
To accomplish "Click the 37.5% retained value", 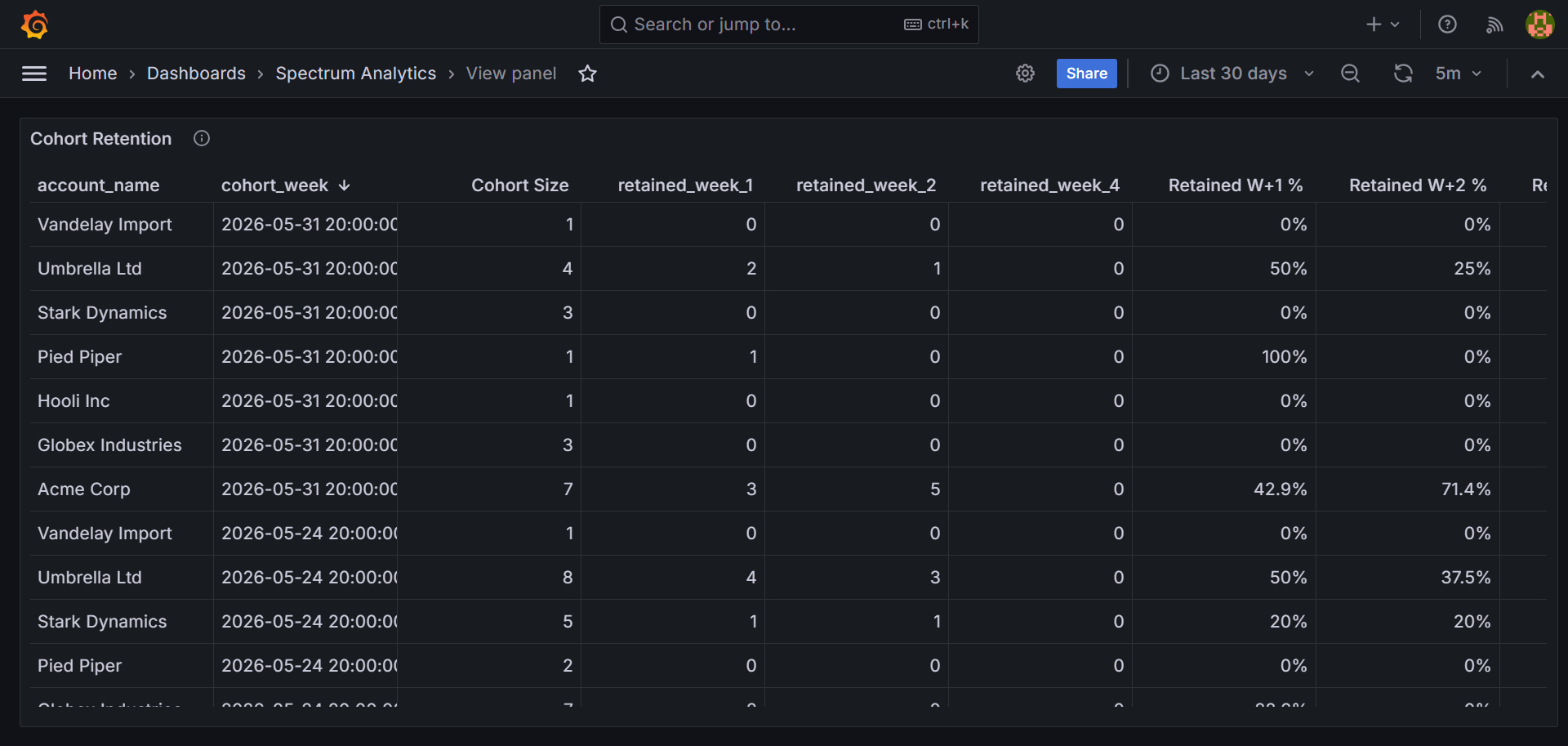I will point(1465,578).
